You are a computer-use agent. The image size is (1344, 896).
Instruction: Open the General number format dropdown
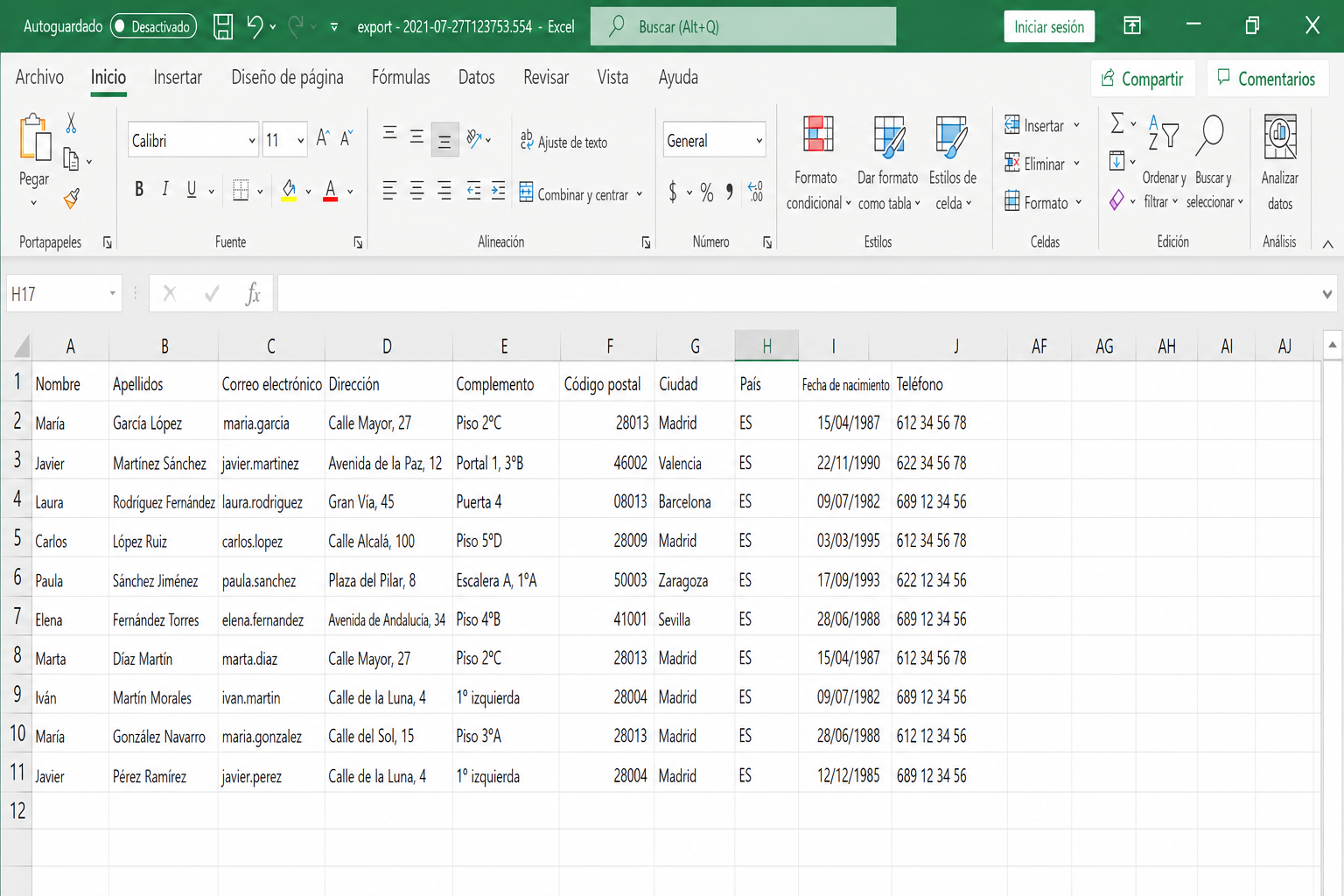coord(759,140)
